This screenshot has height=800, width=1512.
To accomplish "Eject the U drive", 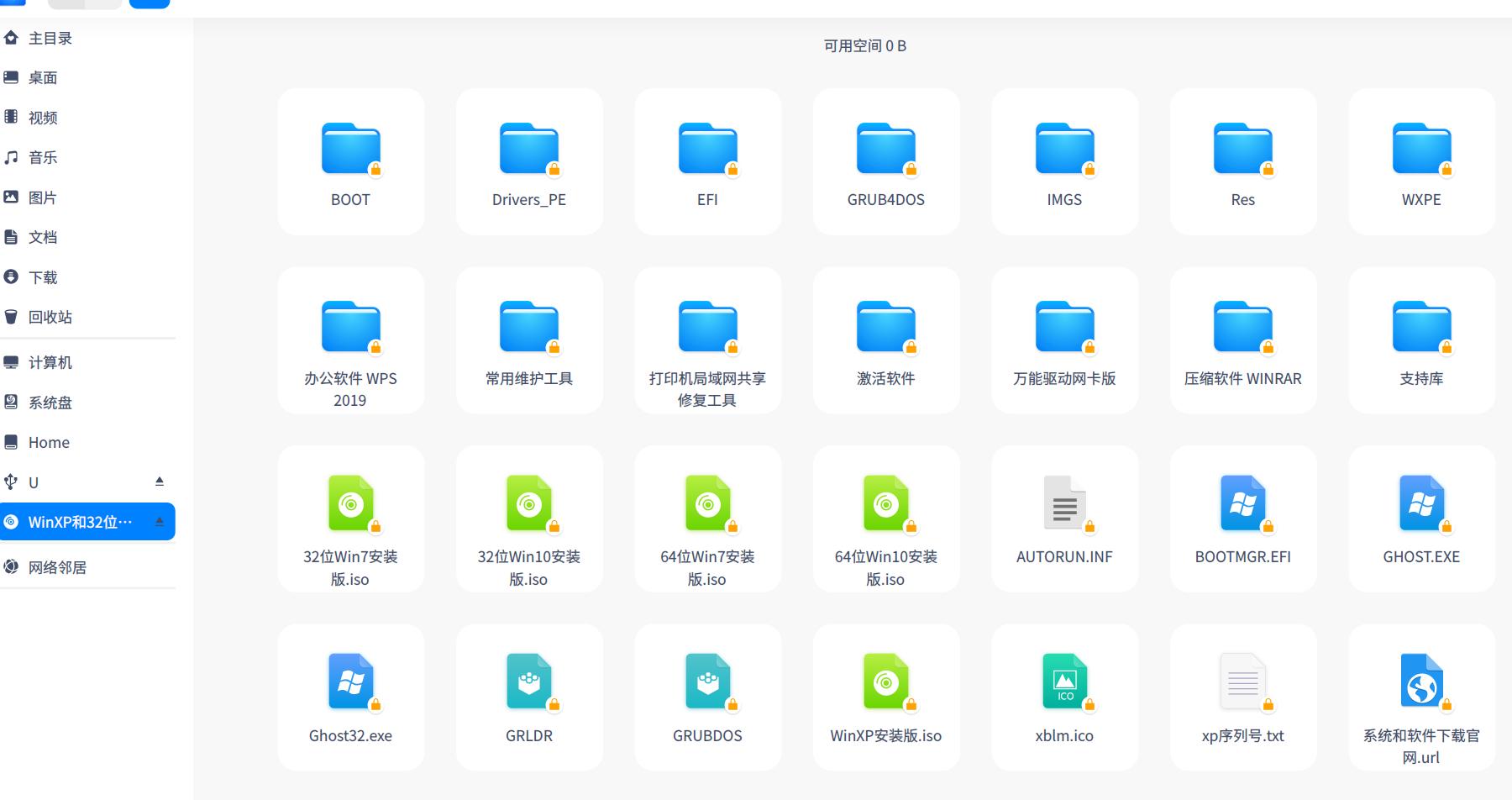I will [x=159, y=482].
